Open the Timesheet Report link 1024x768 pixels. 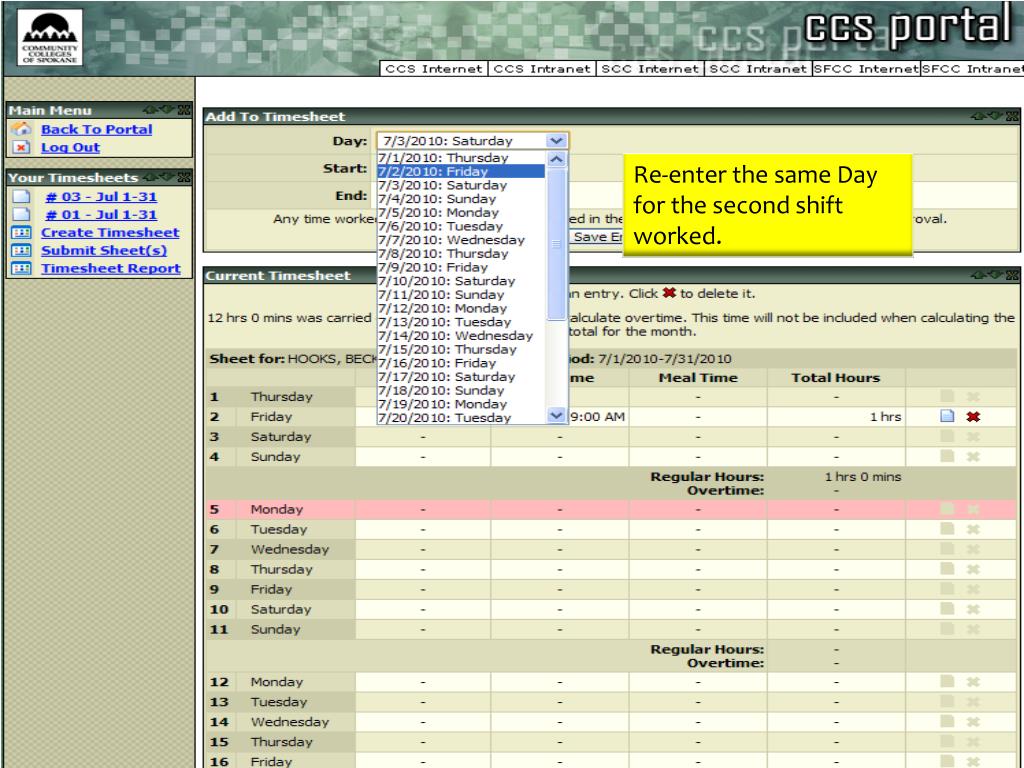point(111,268)
